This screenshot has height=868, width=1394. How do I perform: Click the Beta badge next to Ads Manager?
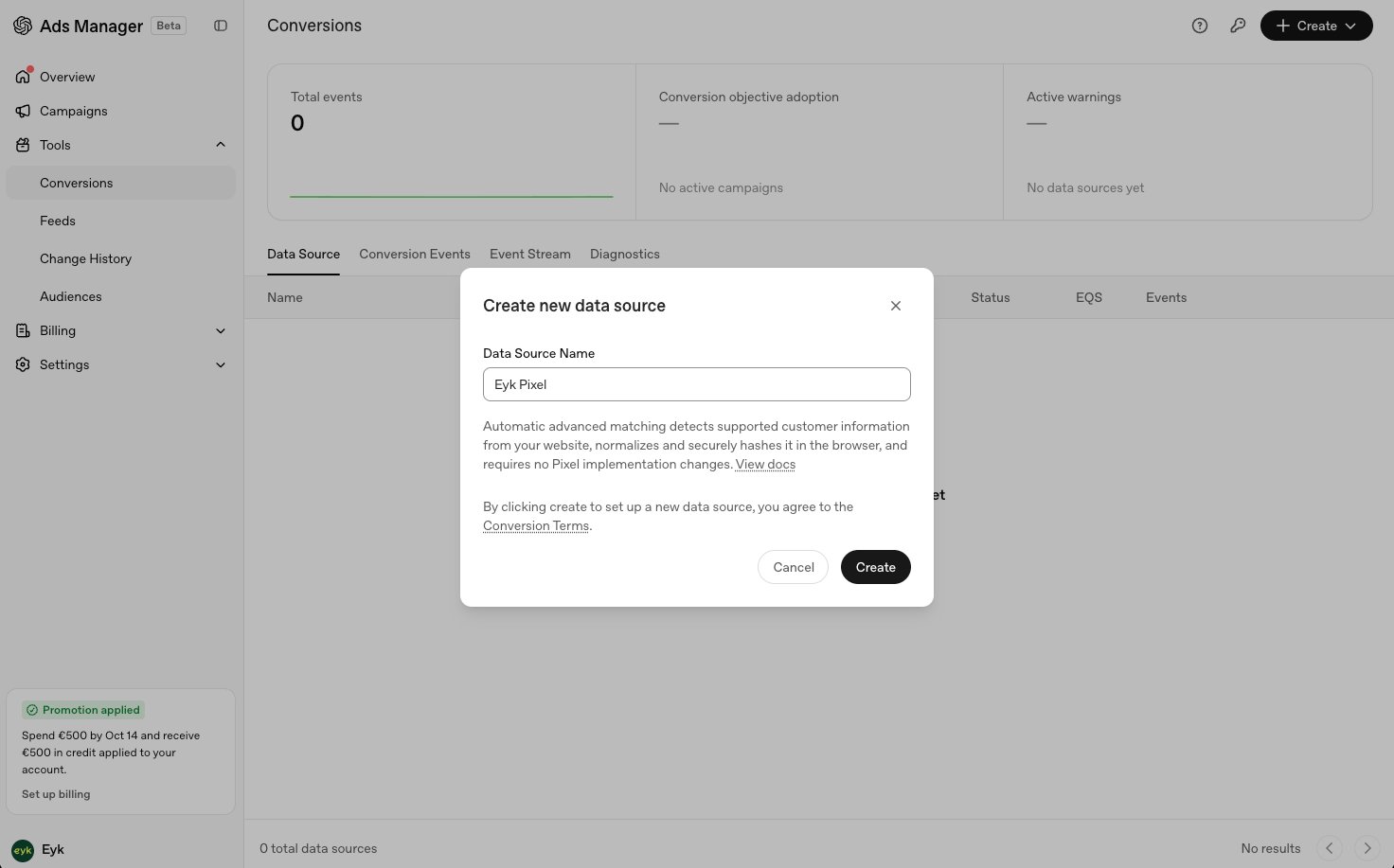click(x=169, y=26)
